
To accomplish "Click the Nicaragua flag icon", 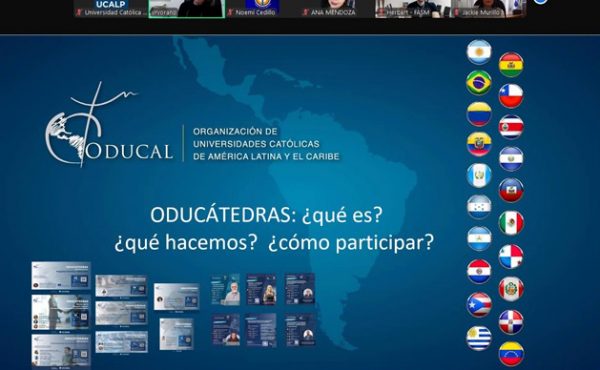I will [479, 239].
